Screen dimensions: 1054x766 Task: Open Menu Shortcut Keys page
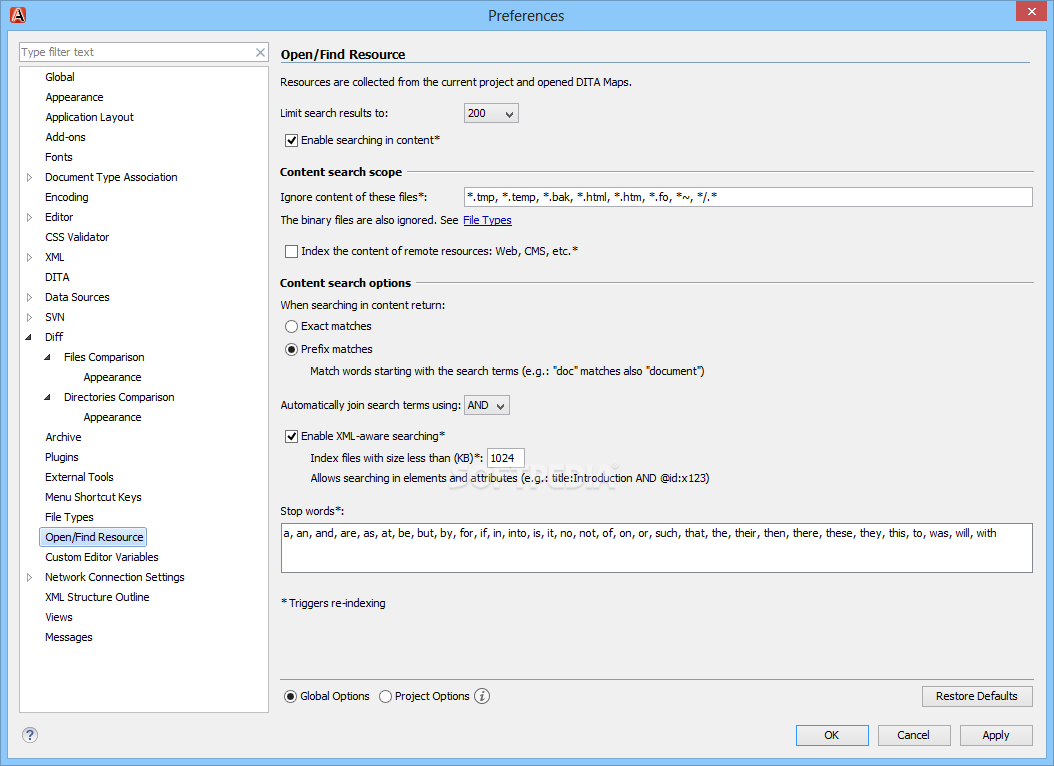(93, 497)
